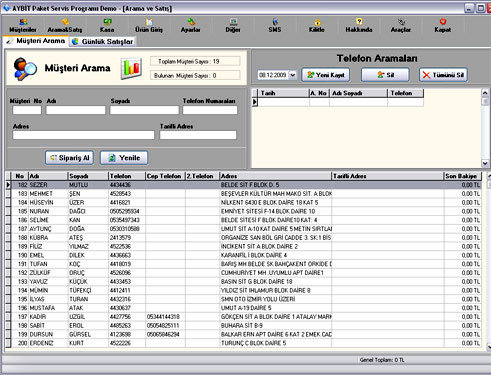Image resolution: width=491 pixels, height=375 pixels.
Task: Click cell phone 05344144318 of KADİR
Action: (163, 317)
